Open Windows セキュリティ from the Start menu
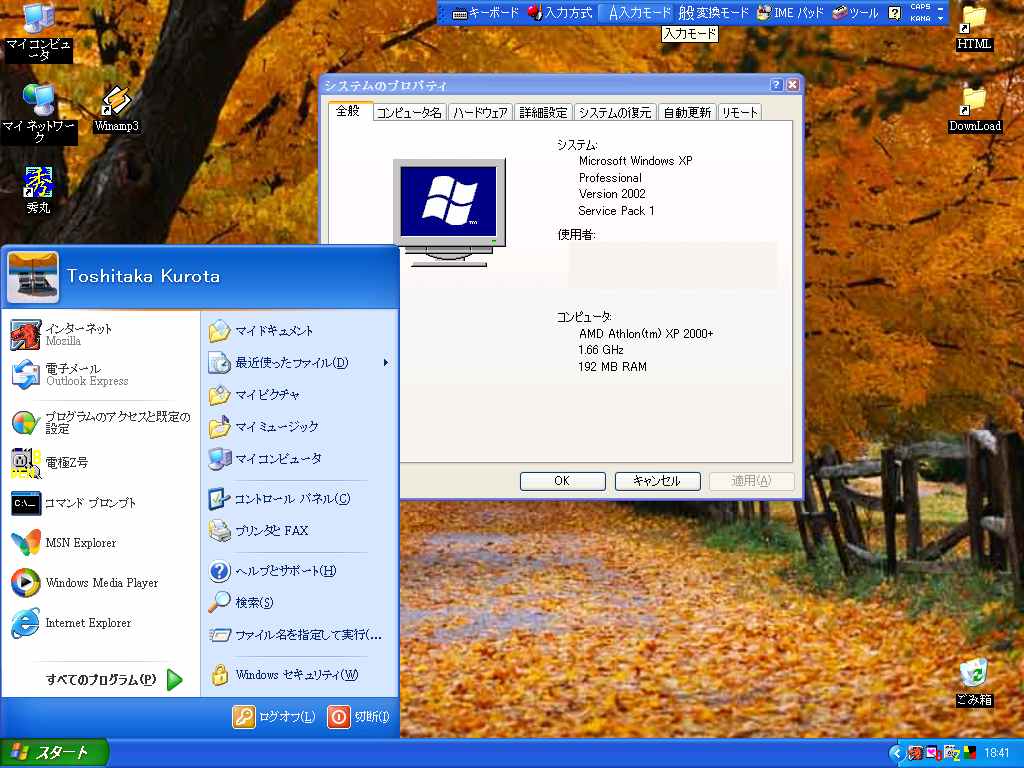Screen dimensions: 1024x768 click(x=299, y=675)
